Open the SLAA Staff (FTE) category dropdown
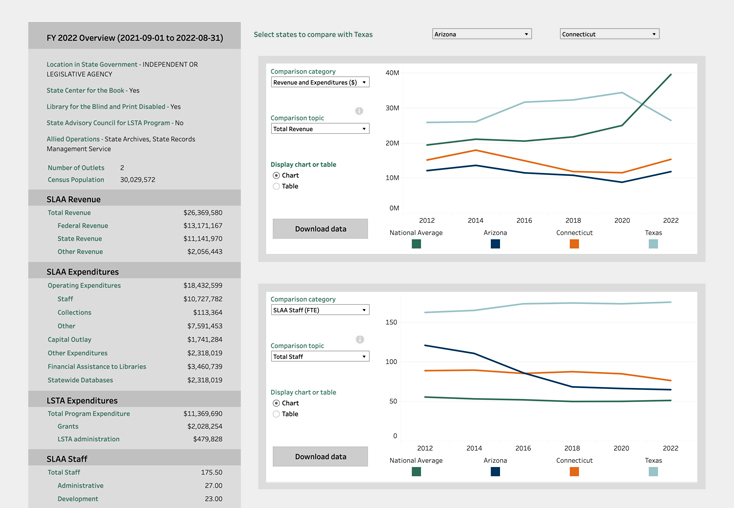734x508 pixels. click(x=320, y=310)
